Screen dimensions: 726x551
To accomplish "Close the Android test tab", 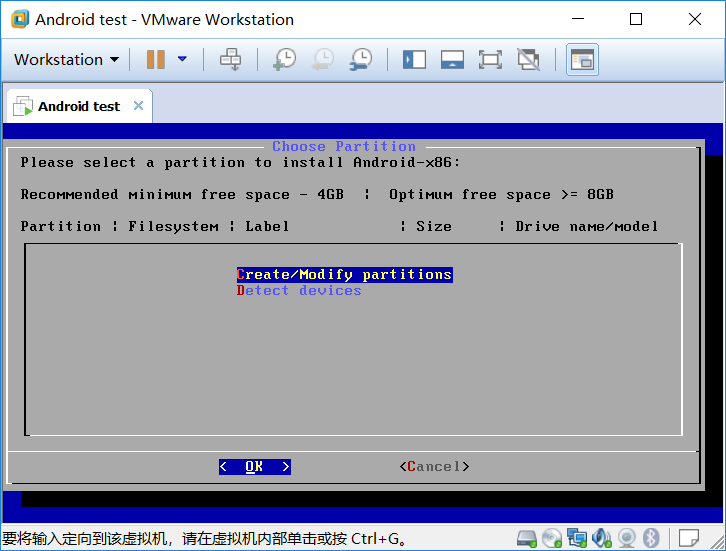I will coord(138,106).
